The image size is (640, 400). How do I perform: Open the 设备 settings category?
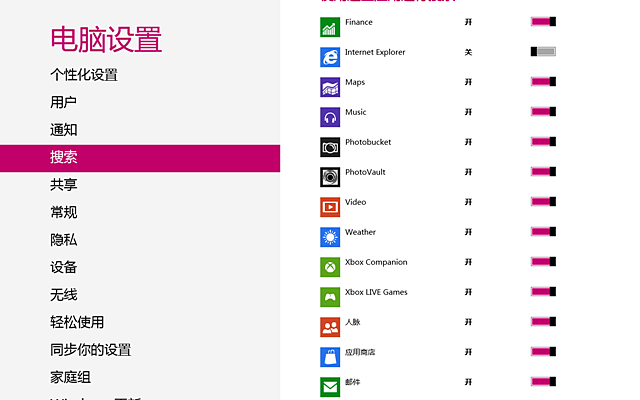click(x=63, y=267)
